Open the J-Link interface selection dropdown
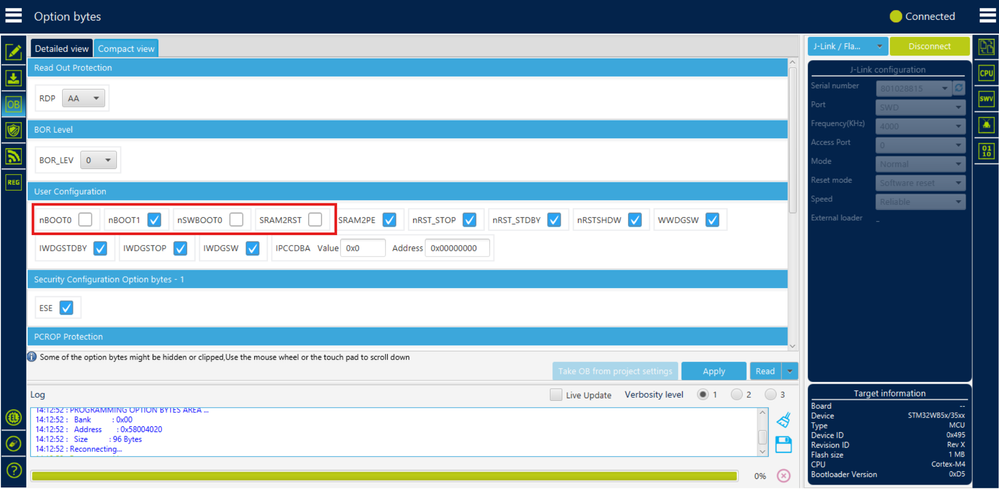The height and width of the screenshot is (489, 999). click(x=847, y=46)
